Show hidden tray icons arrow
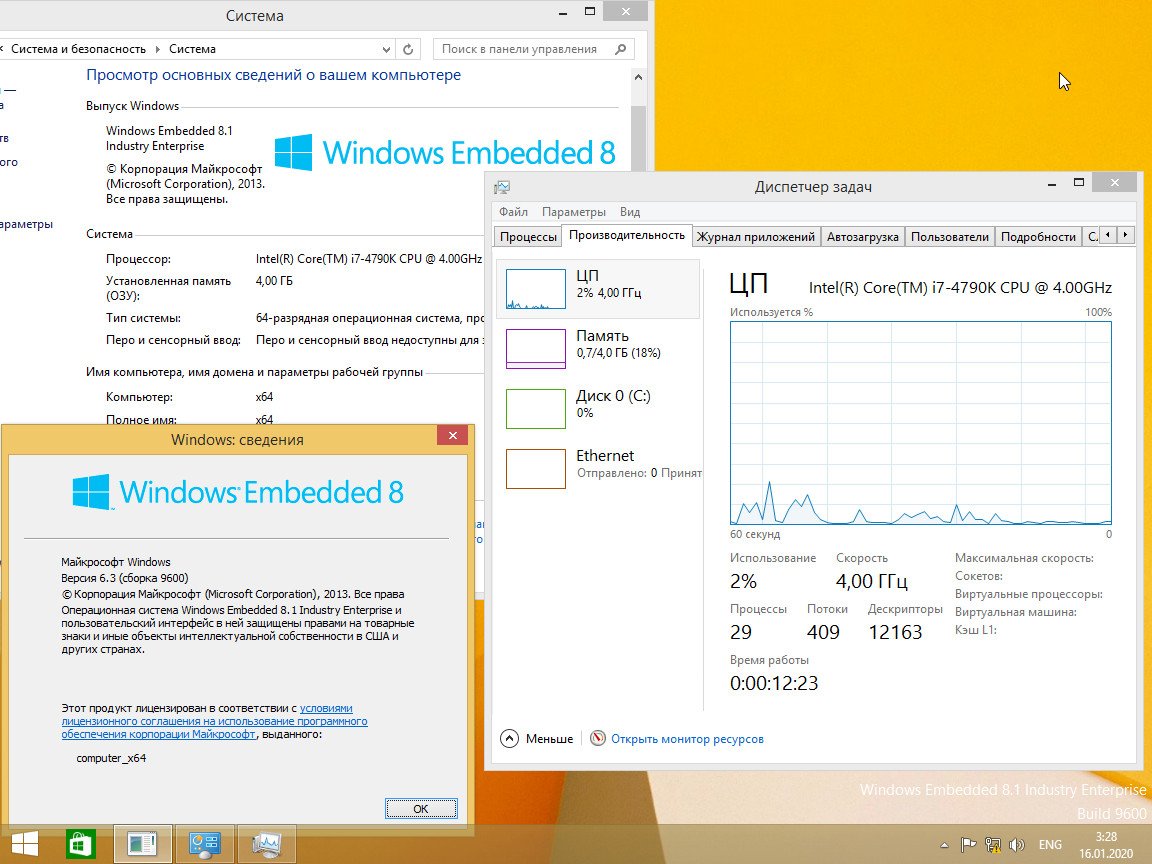1152x864 pixels. click(x=943, y=844)
